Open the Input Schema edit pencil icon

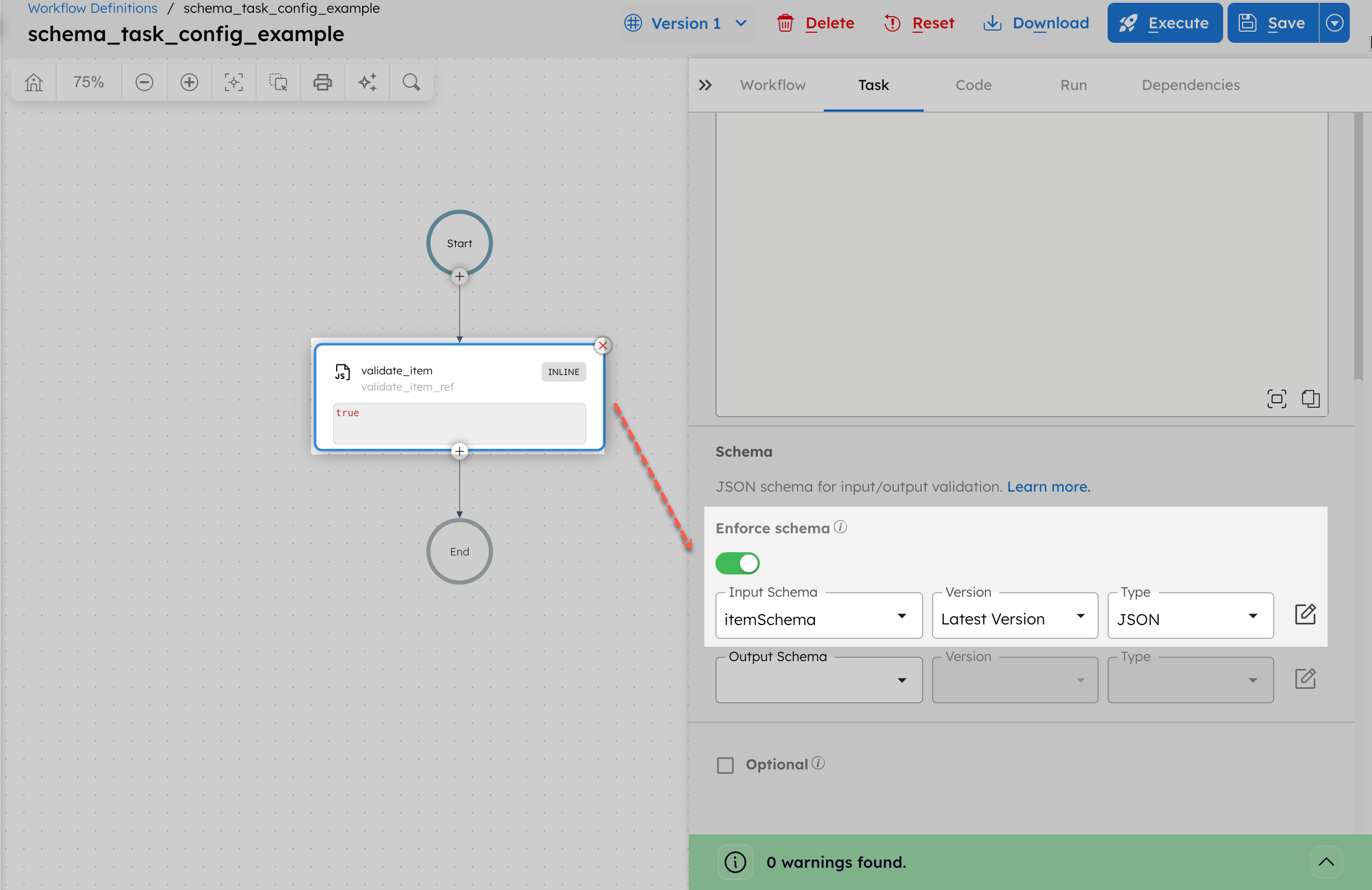click(1306, 614)
